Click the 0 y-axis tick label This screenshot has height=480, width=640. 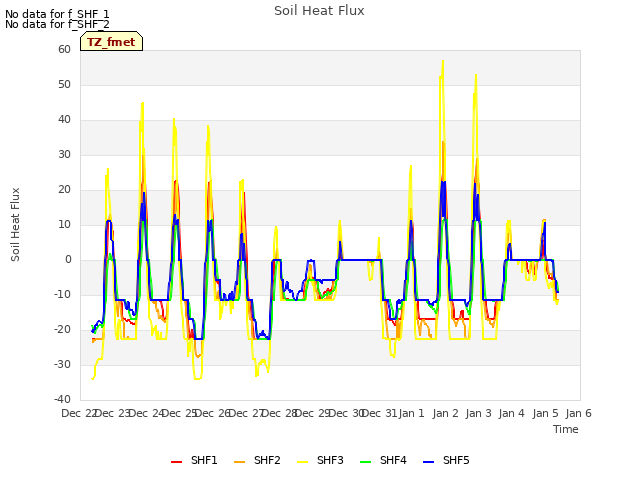[x=68, y=260]
